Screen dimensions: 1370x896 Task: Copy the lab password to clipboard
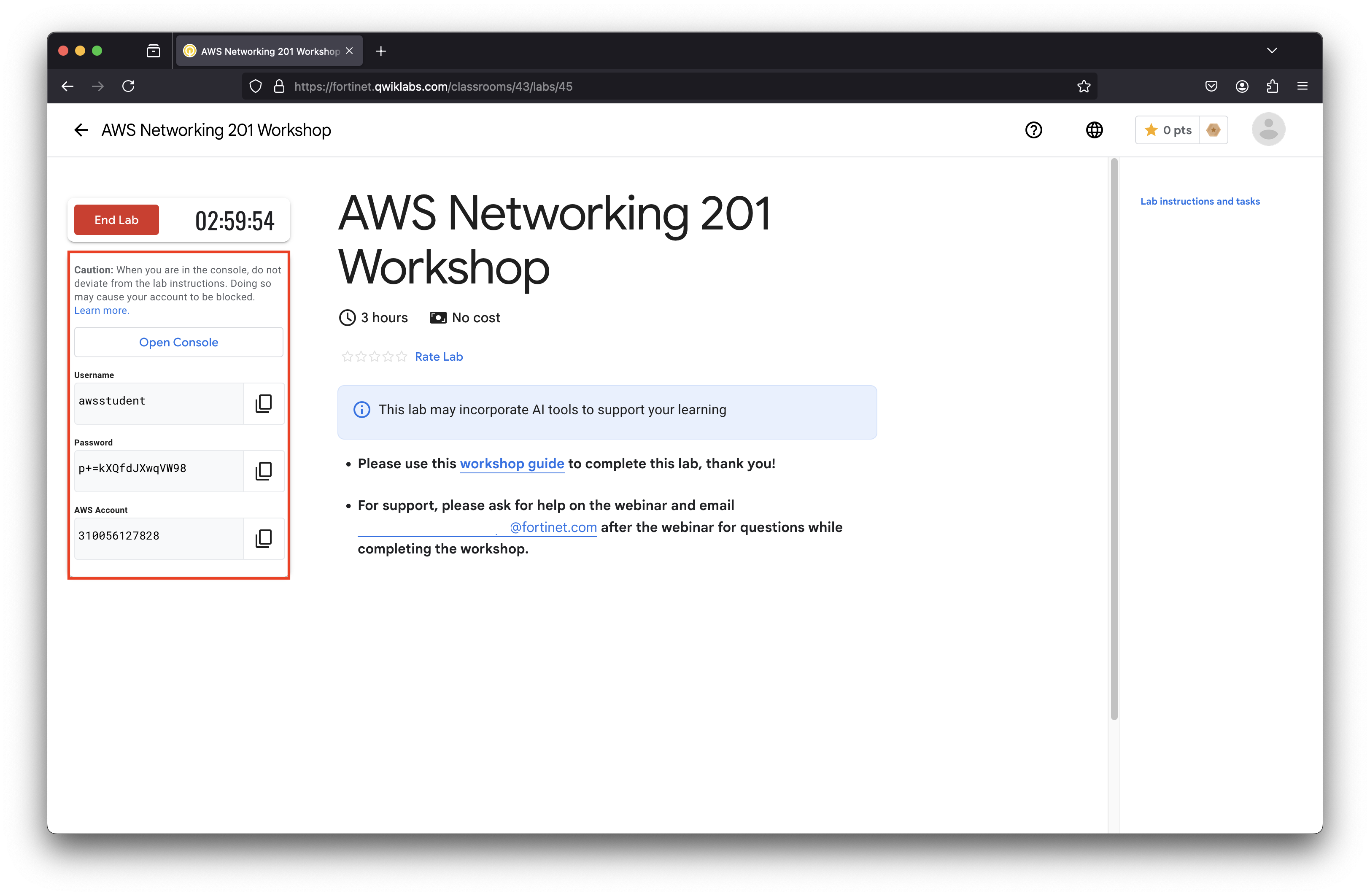(x=264, y=470)
